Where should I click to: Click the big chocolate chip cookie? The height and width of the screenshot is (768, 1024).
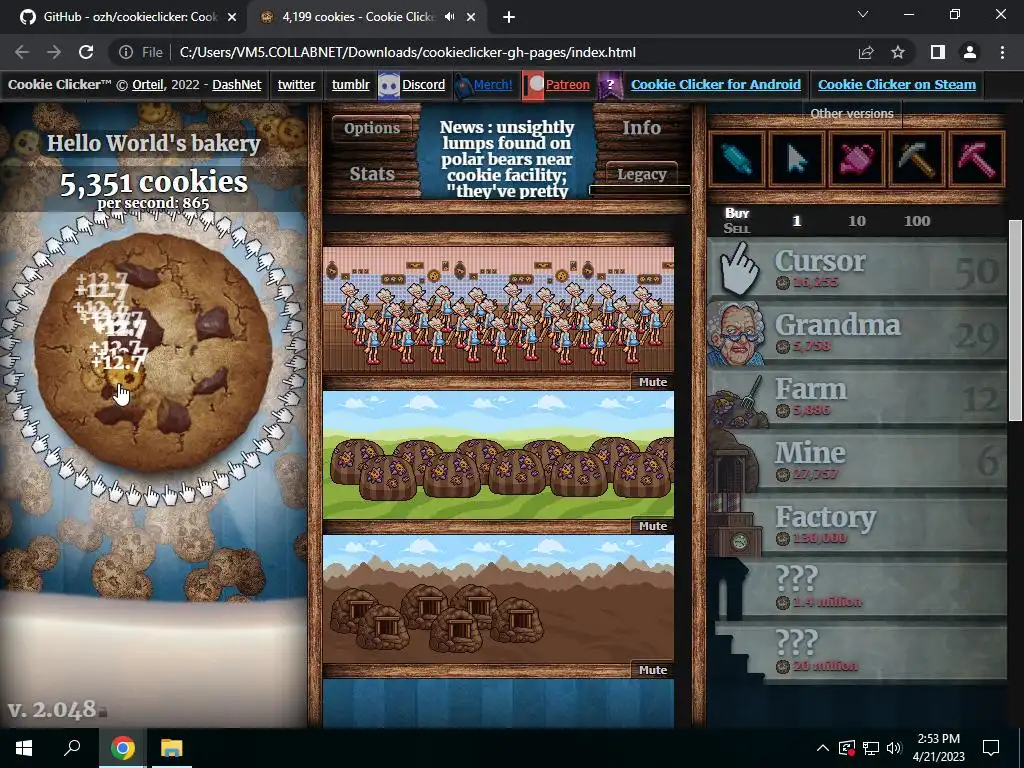(x=153, y=351)
